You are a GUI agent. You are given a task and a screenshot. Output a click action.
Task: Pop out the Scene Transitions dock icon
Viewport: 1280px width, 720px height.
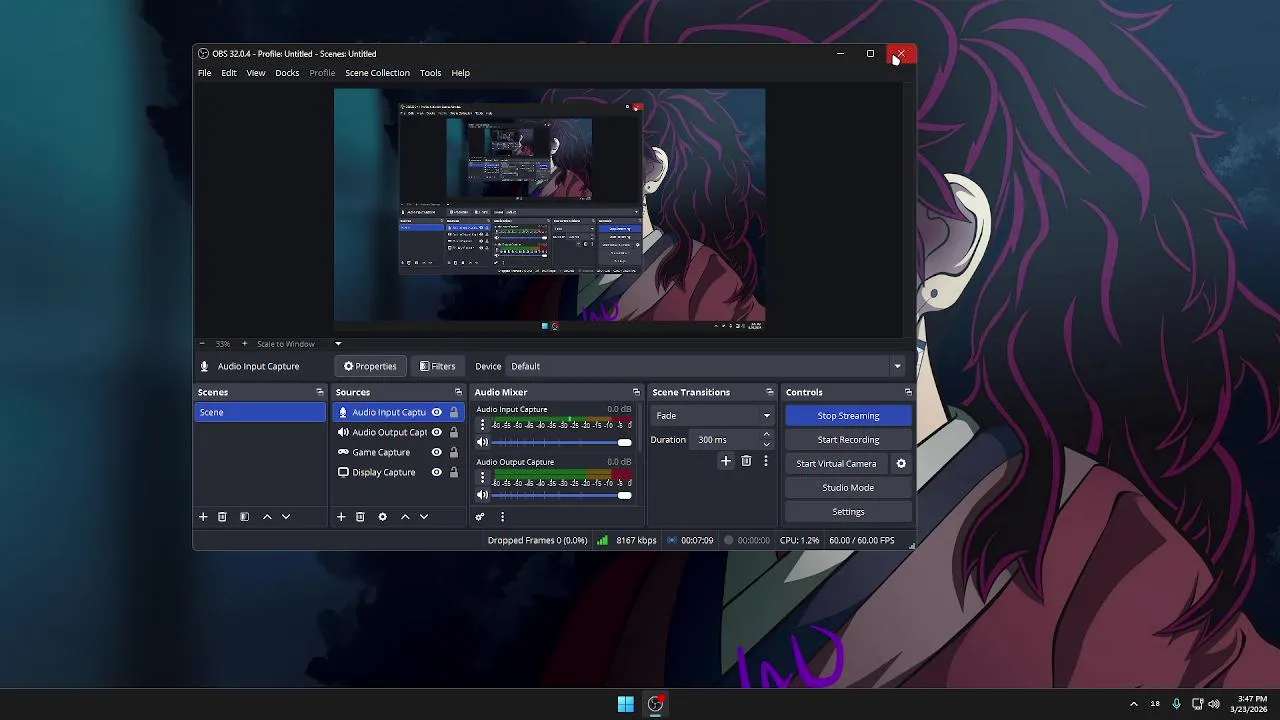pyautogui.click(x=770, y=392)
